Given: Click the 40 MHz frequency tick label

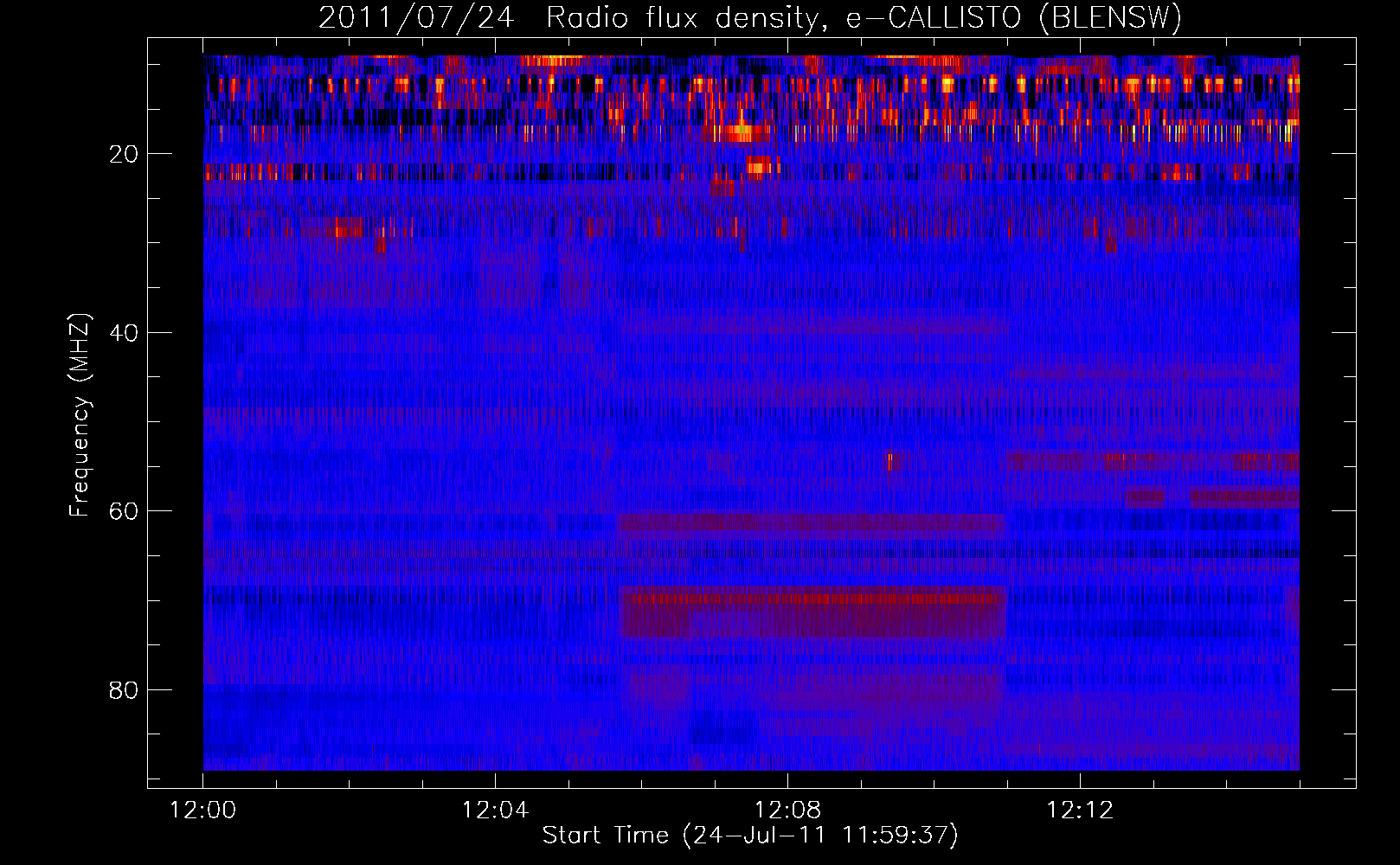Looking at the screenshot, I should (124, 333).
